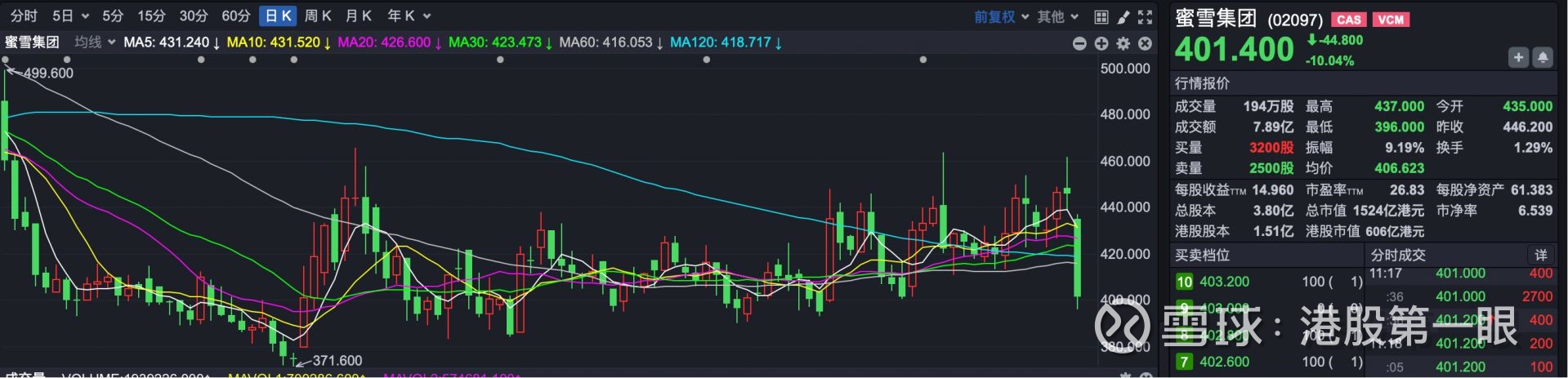
Task: Open the 其他 dropdown menu
Action: (1058, 16)
